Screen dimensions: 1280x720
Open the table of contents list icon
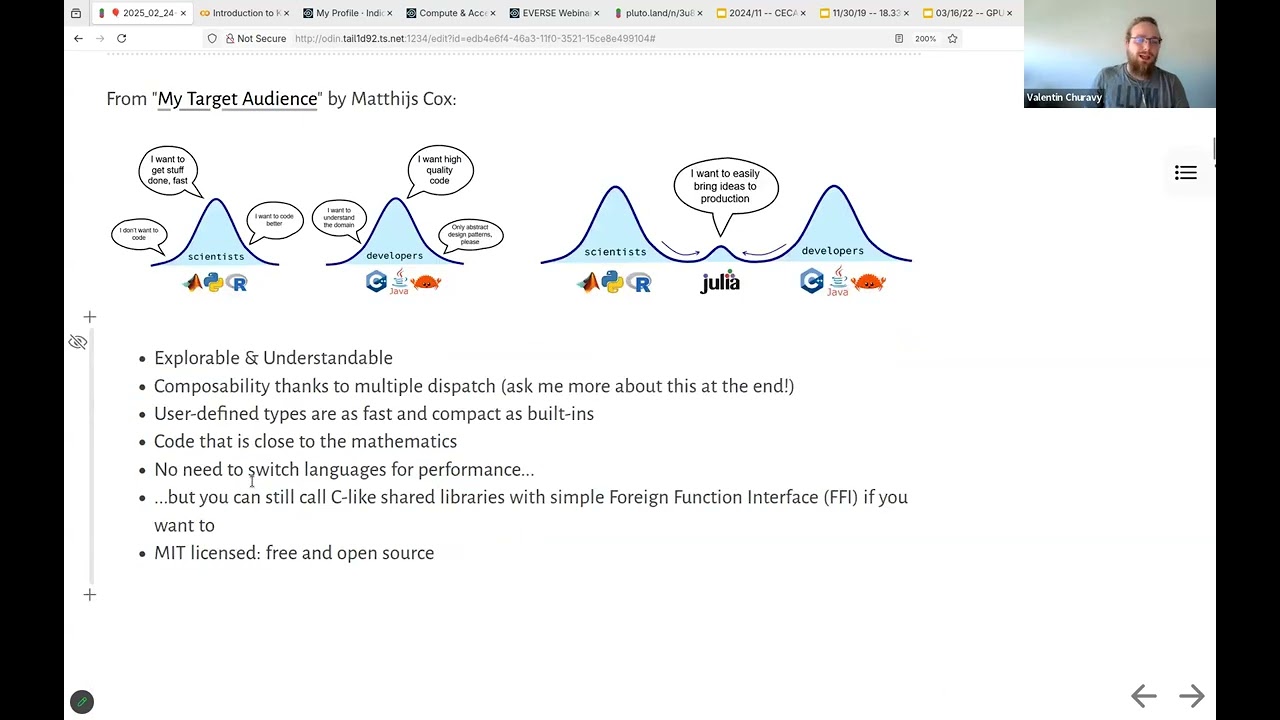coord(1185,173)
